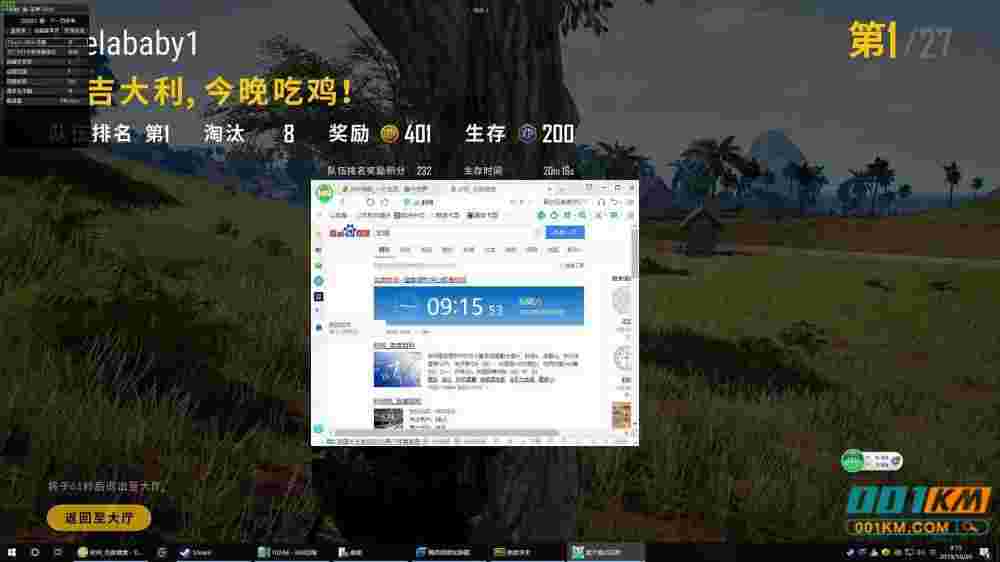Open the Windows Start menu
This screenshot has width=1000, height=562.
(x=11, y=552)
